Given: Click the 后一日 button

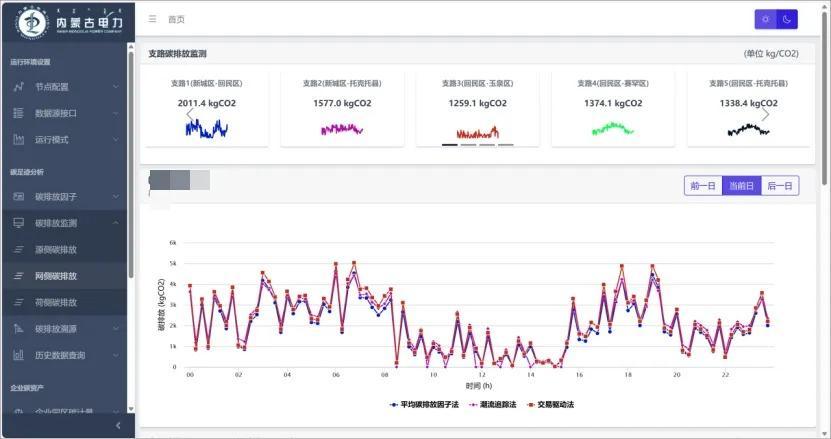Looking at the screenshot, I should (779, 186).
